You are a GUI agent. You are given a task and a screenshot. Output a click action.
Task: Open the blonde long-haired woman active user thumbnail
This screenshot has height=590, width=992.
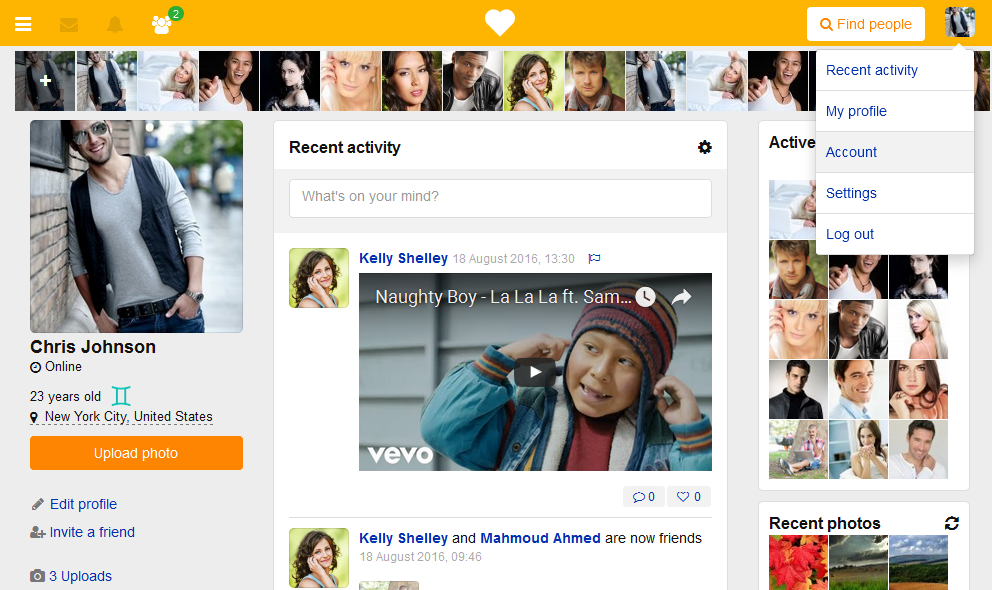click(919, 329)
